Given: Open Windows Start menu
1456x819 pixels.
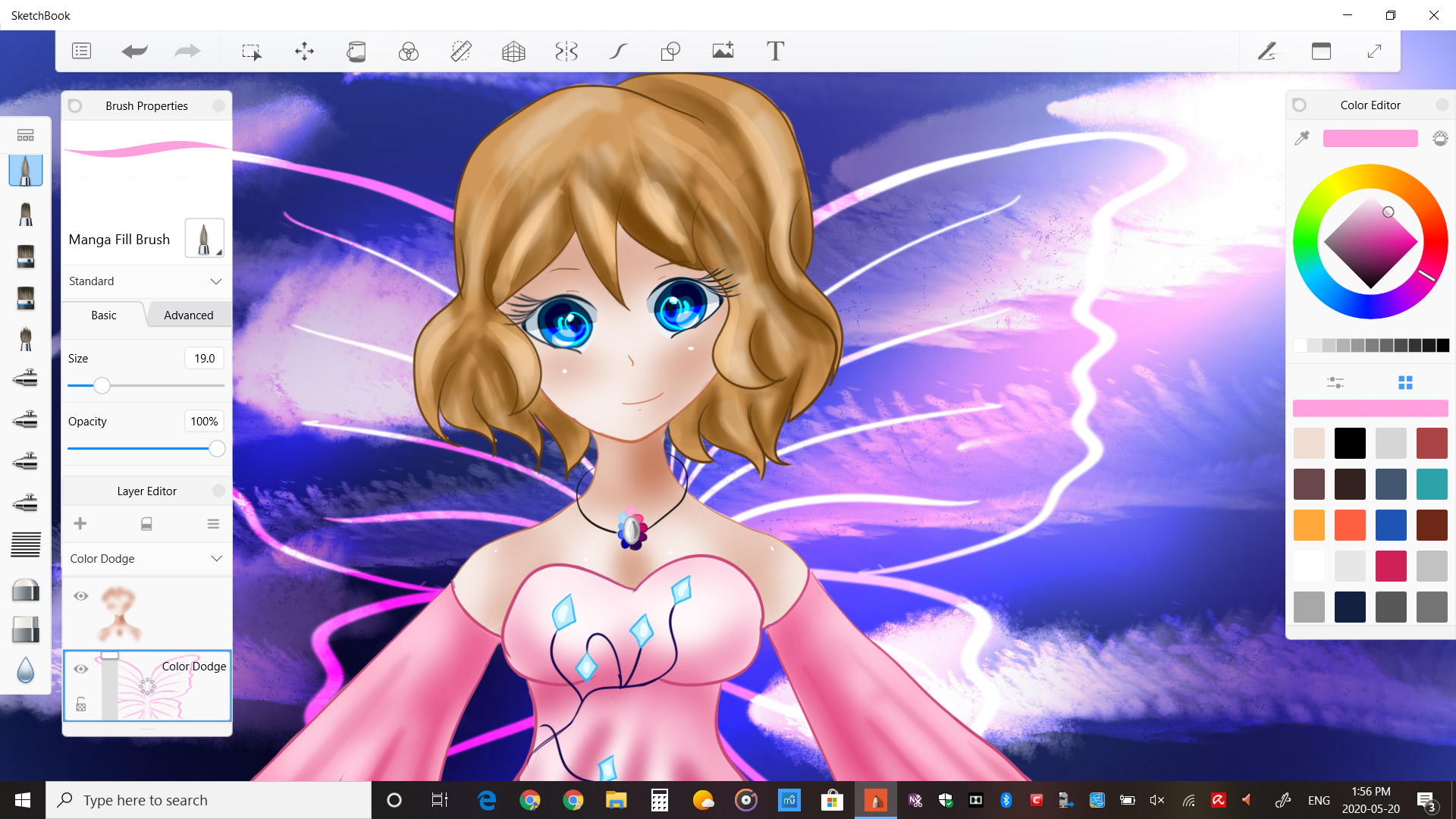Looking at the screenshot, I should coord(23,800).
